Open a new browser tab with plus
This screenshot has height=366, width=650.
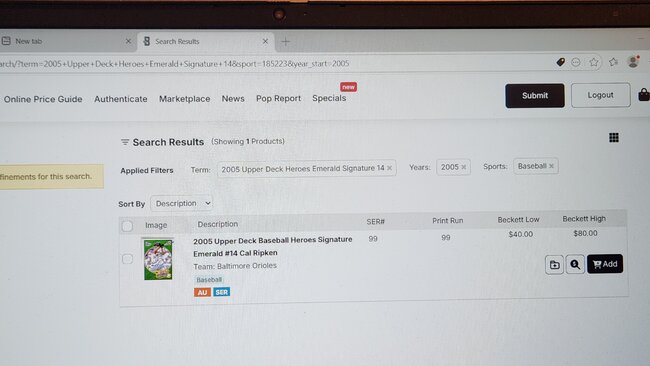tap(286, 41)
